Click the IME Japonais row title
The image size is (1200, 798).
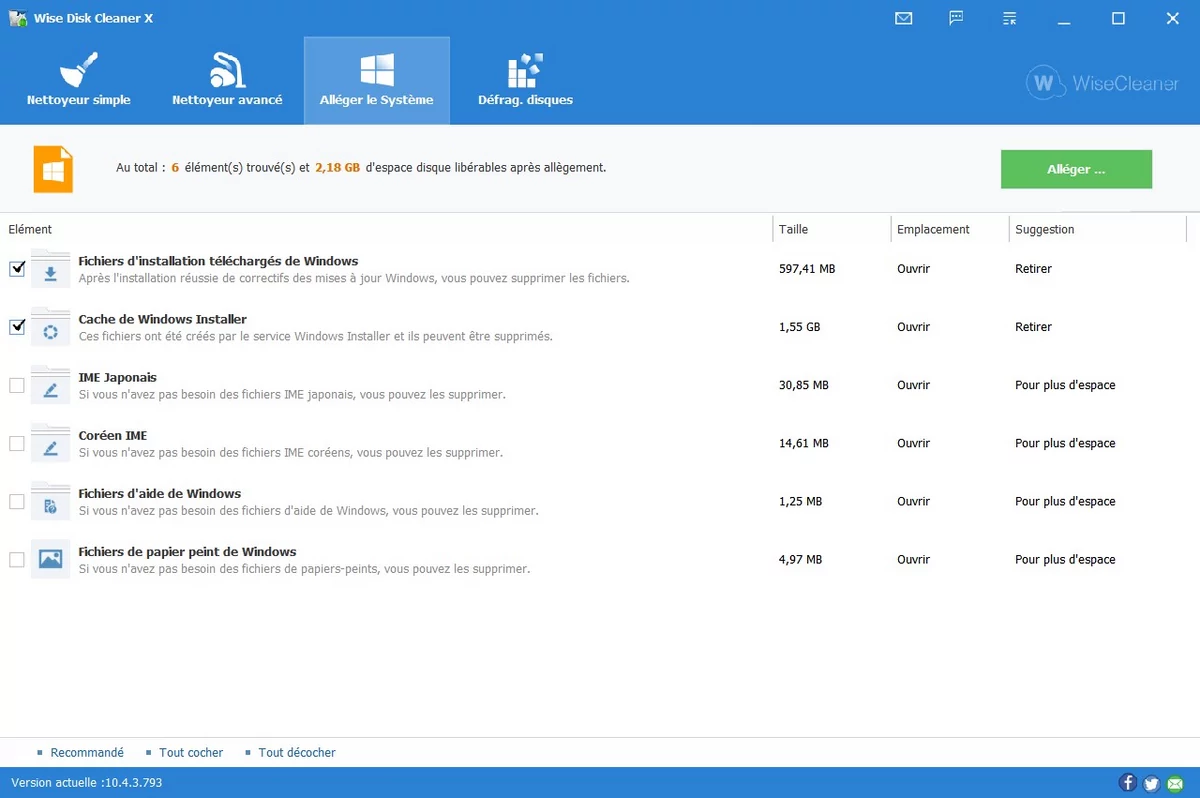click(117, 377)
